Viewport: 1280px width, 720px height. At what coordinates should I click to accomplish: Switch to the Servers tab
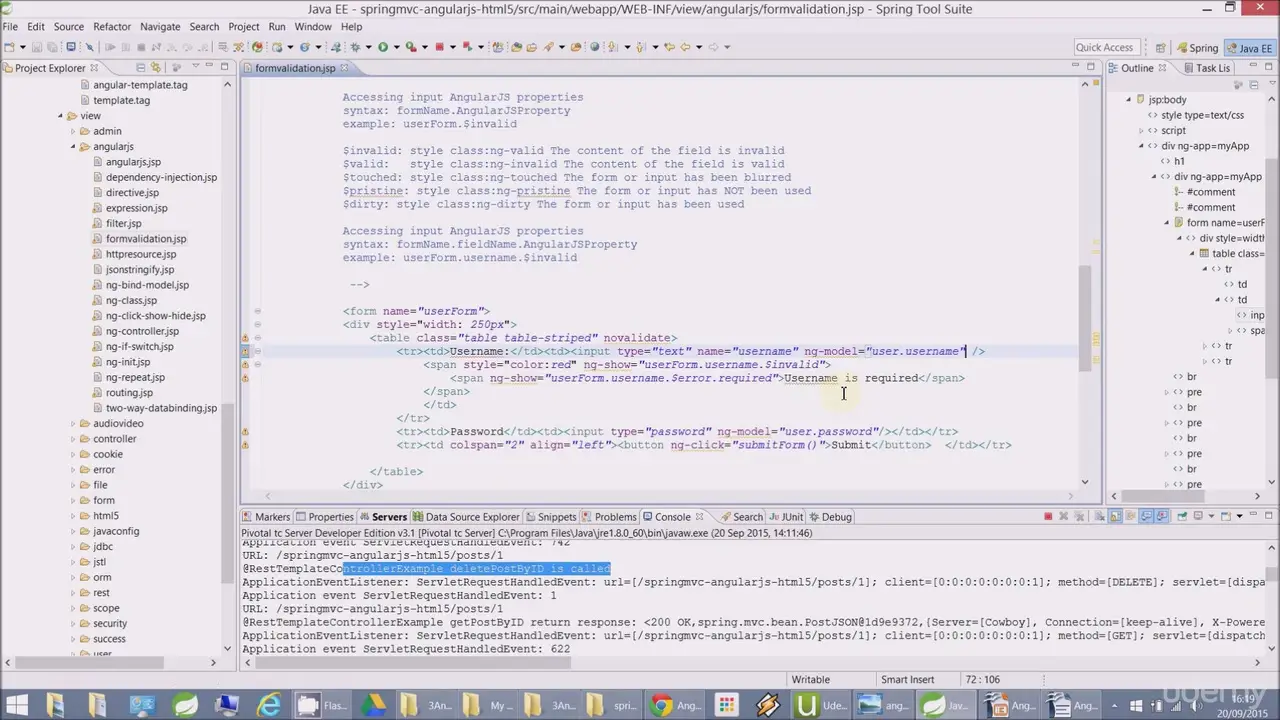point(382,517)
